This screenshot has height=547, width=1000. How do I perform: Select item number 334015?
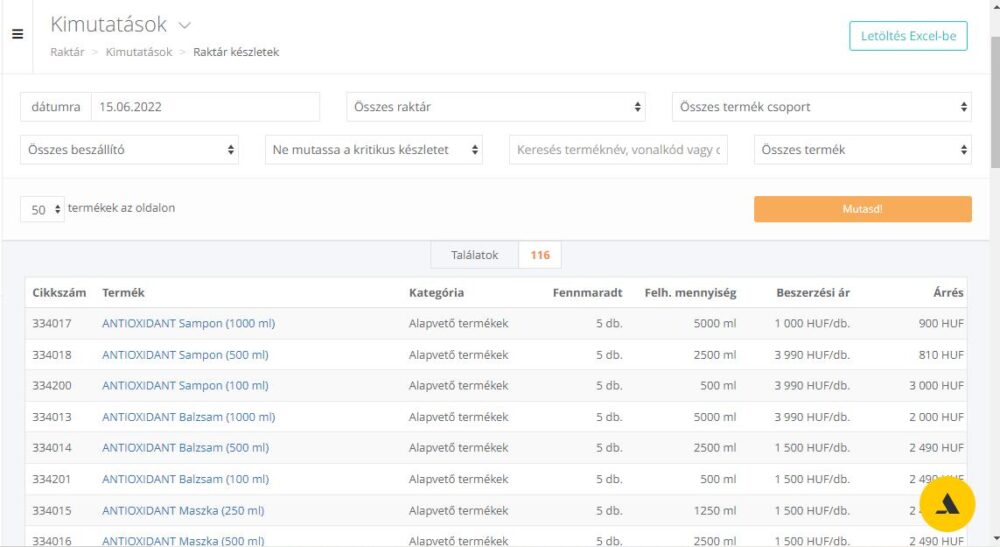click(52, 510)
